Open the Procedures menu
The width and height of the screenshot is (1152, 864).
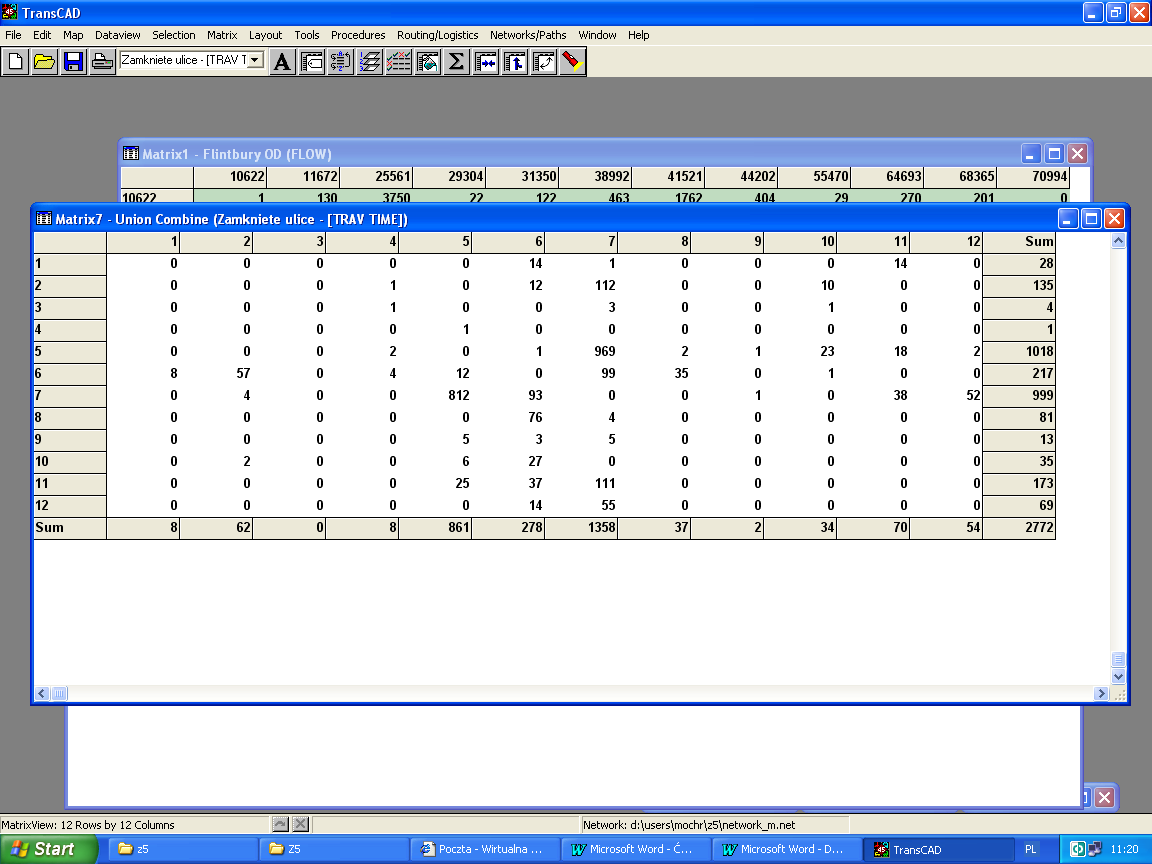pyautogui.click(x=358, y=35)
